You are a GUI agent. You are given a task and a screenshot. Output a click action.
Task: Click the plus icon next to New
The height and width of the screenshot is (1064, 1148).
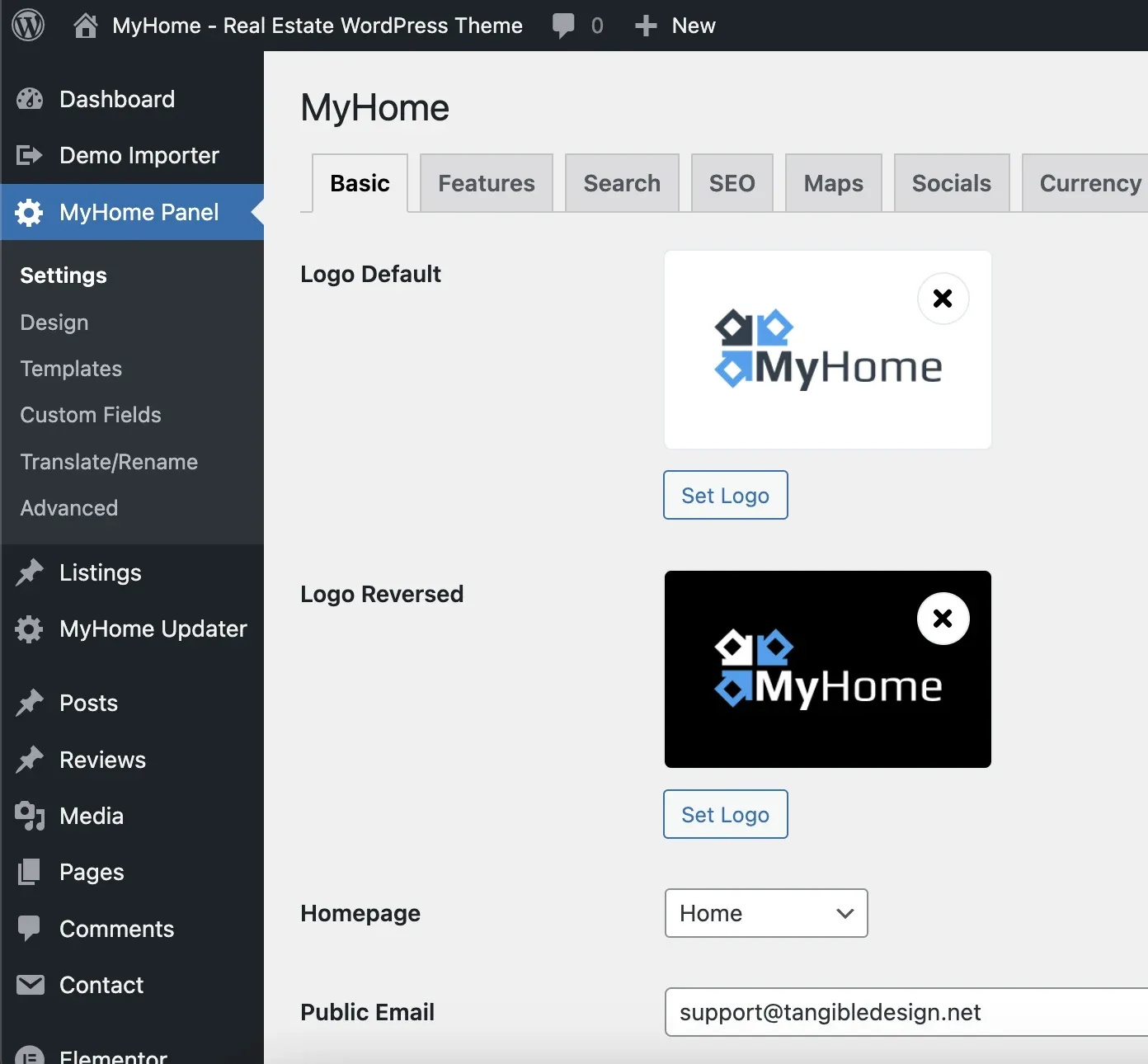click(646, 26)
